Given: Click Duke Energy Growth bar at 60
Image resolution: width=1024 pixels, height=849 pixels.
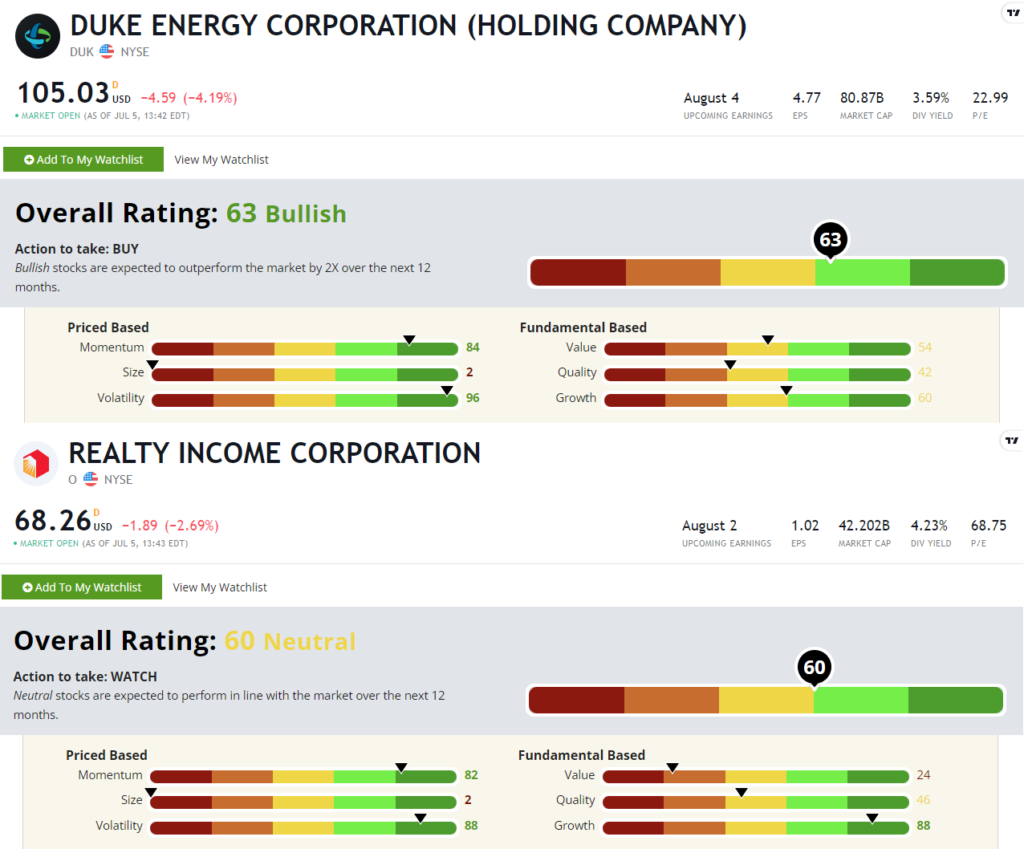Looking at the screenshot, I should [x=757, y=400].
